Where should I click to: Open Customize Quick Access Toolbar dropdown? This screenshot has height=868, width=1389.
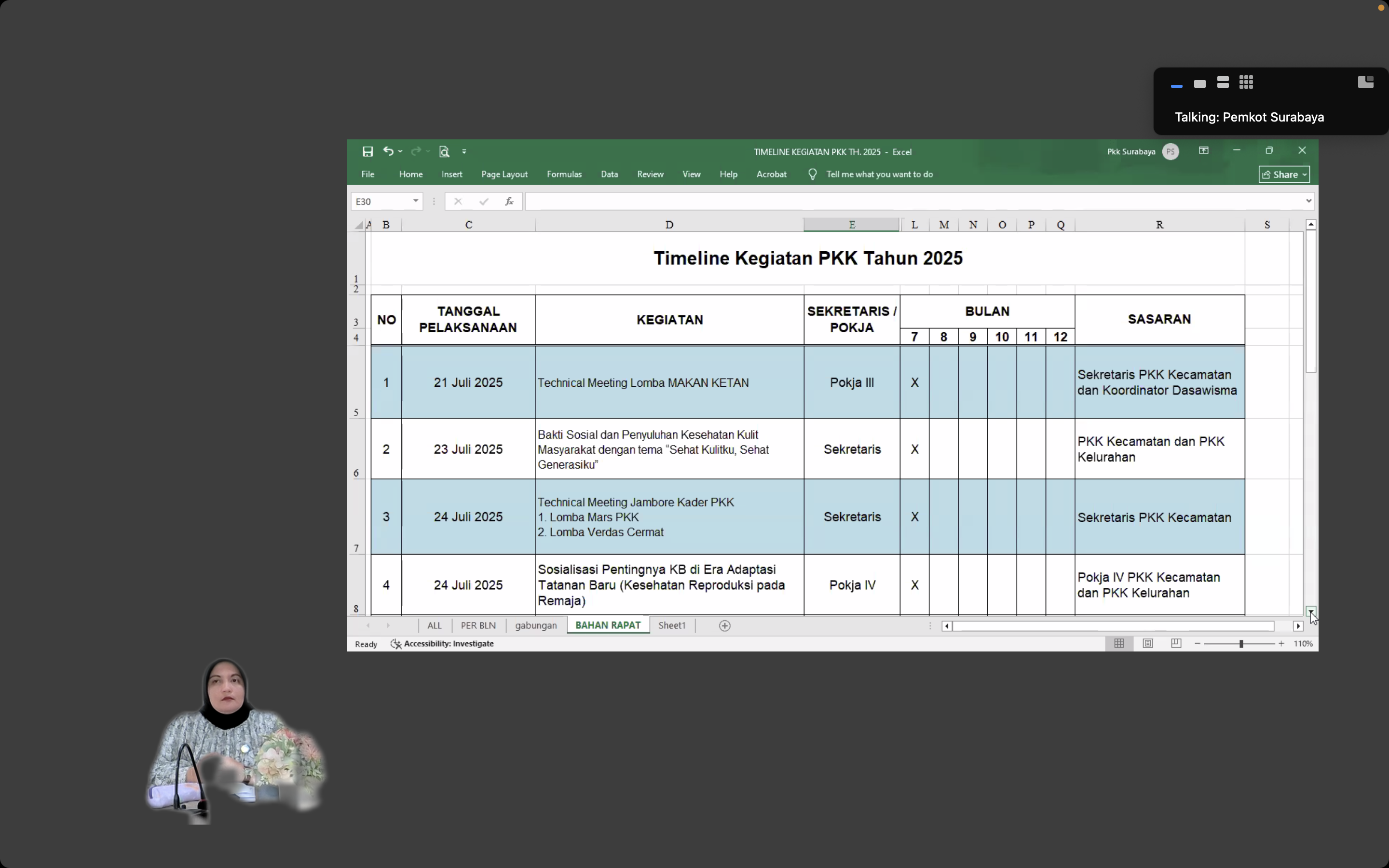click(x=464, y=151)
